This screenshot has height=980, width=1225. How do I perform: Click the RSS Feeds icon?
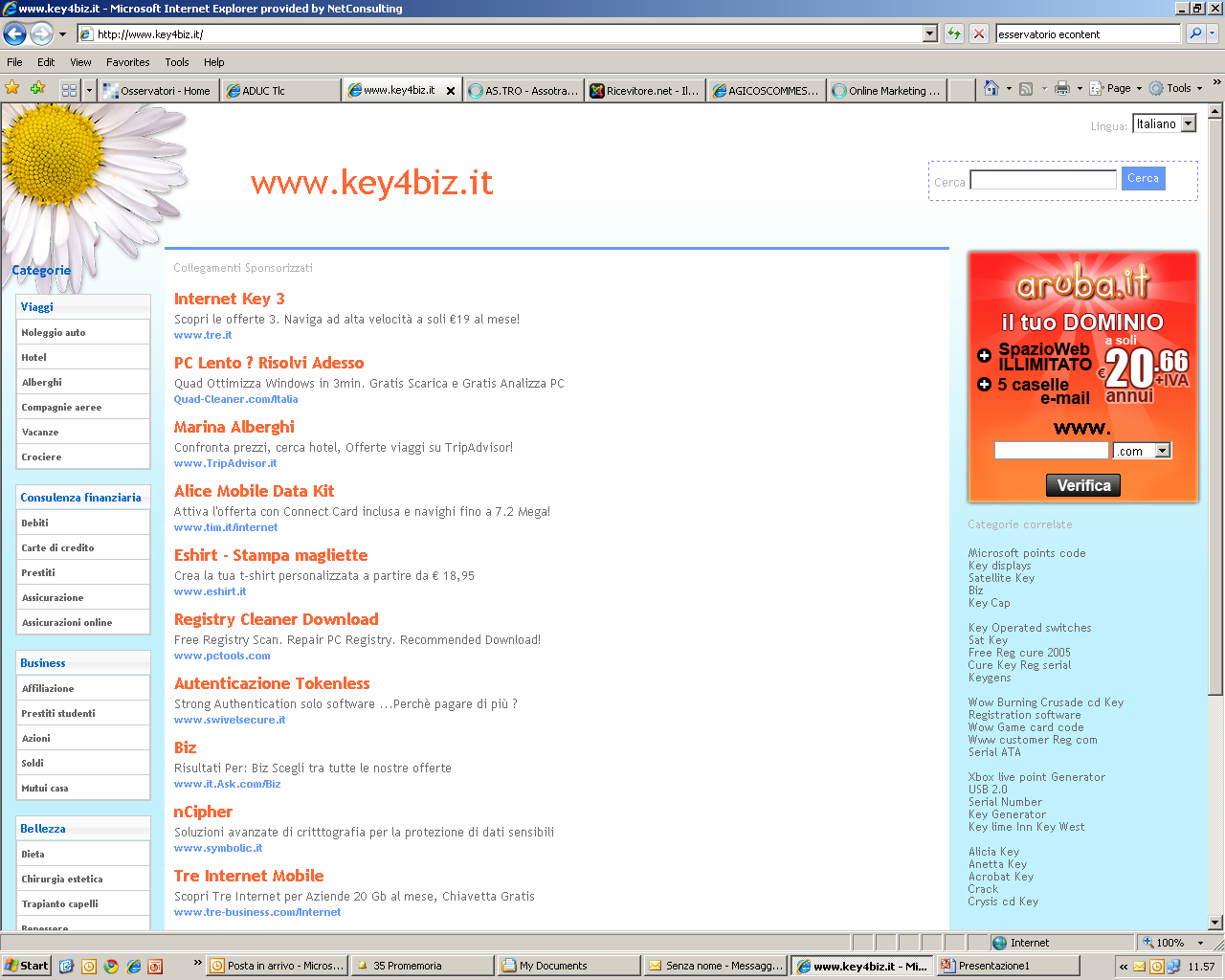1026,88
